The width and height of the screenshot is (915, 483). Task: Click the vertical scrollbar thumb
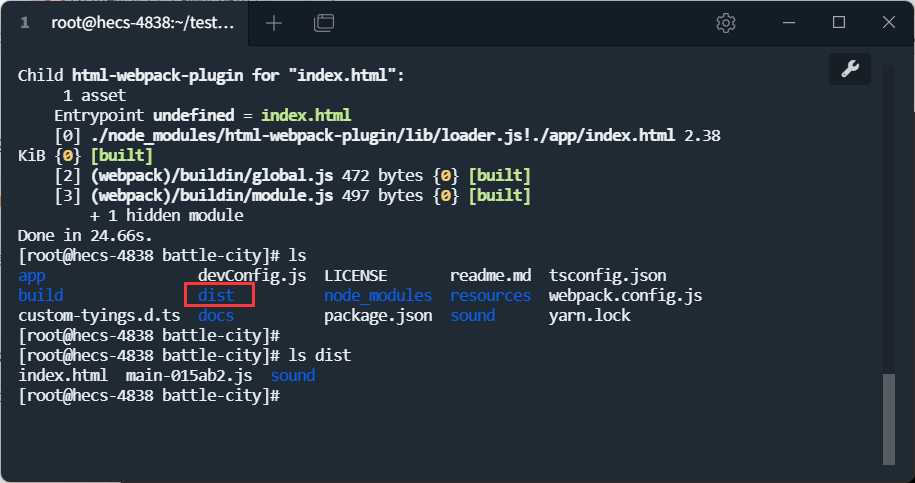(x=888, y=420)
